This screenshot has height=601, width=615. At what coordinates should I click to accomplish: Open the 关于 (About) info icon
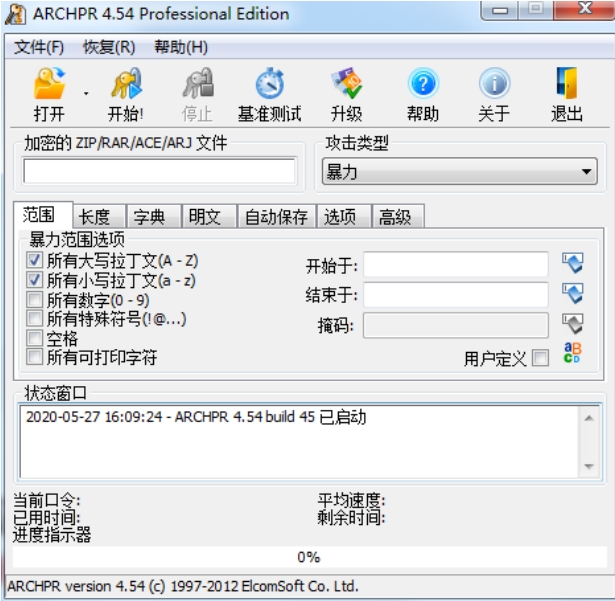[494, 83]
